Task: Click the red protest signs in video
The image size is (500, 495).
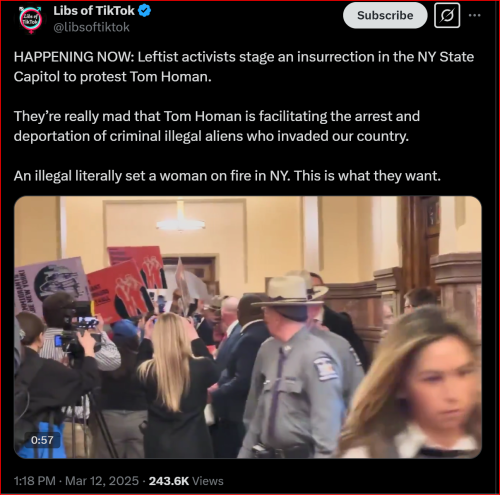Action: 128,283
